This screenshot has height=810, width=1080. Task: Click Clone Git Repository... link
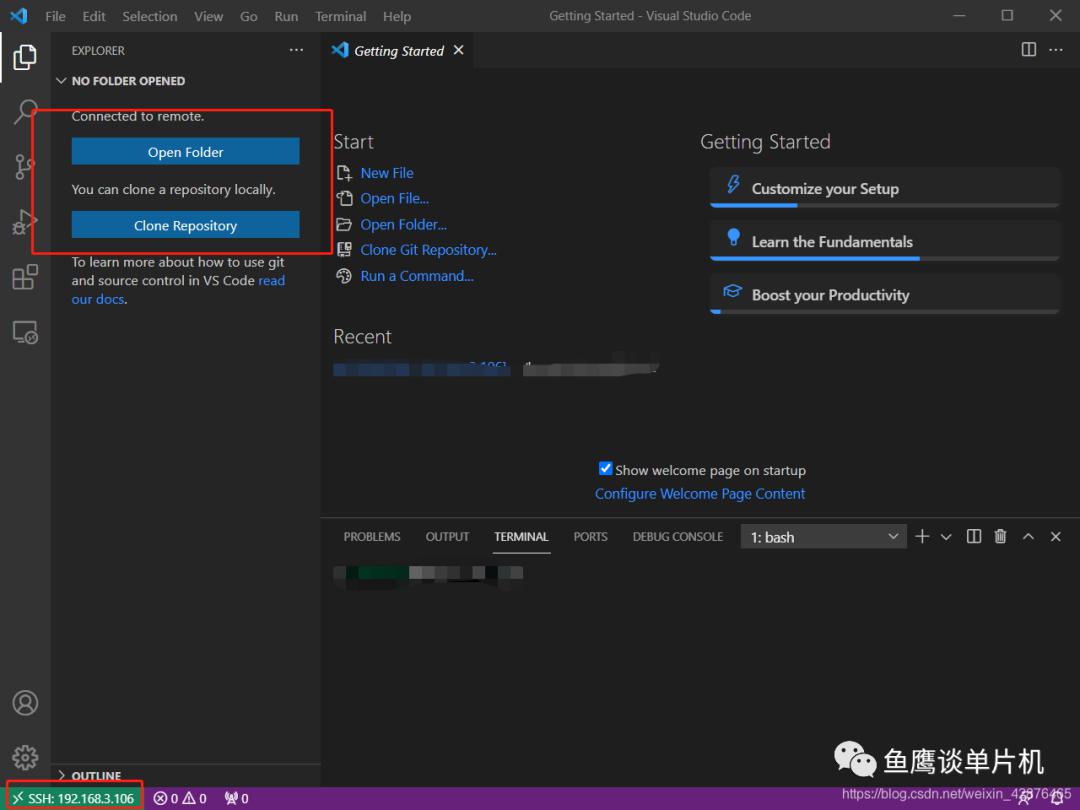428,250
